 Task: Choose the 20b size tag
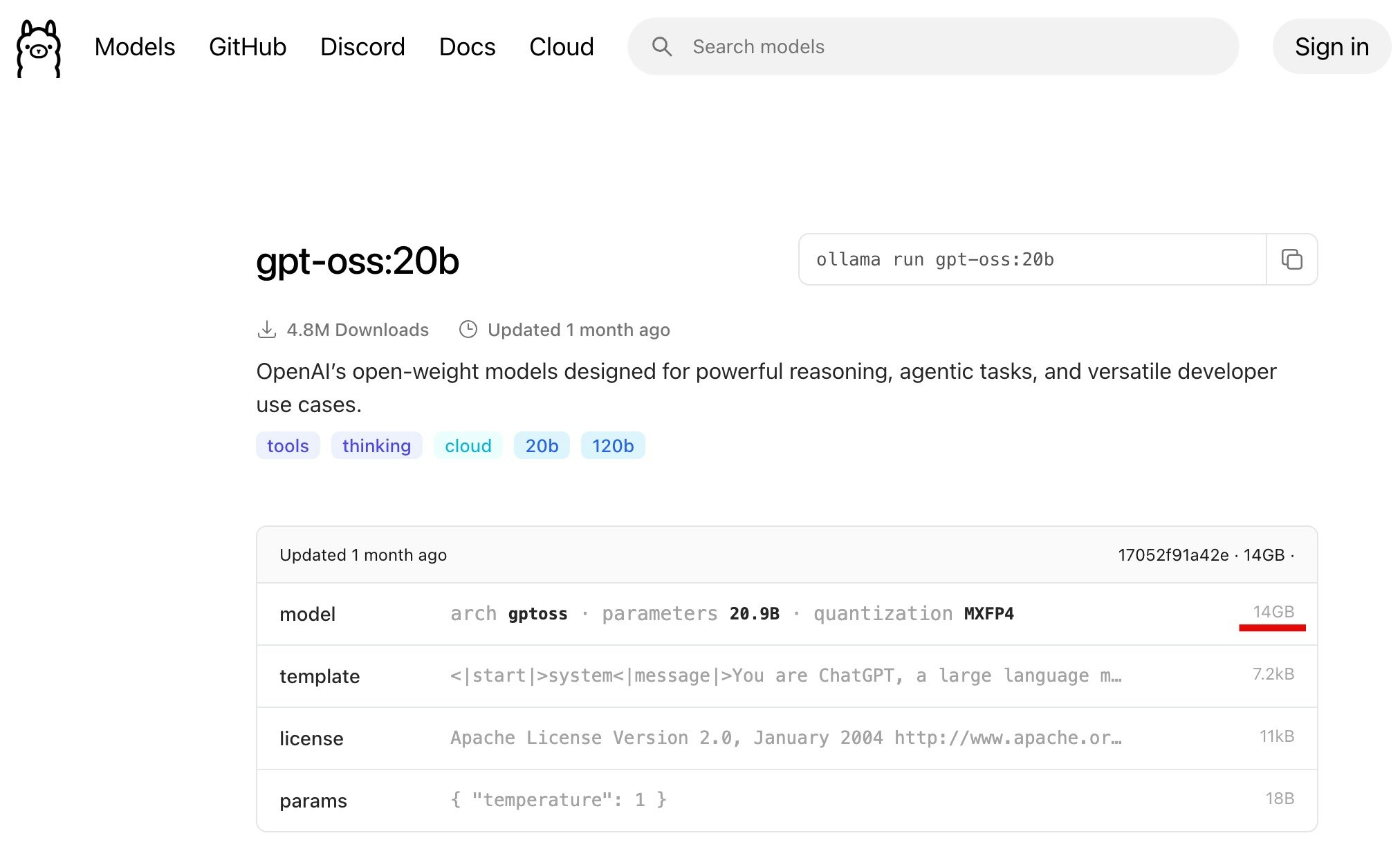click(542, 446)
